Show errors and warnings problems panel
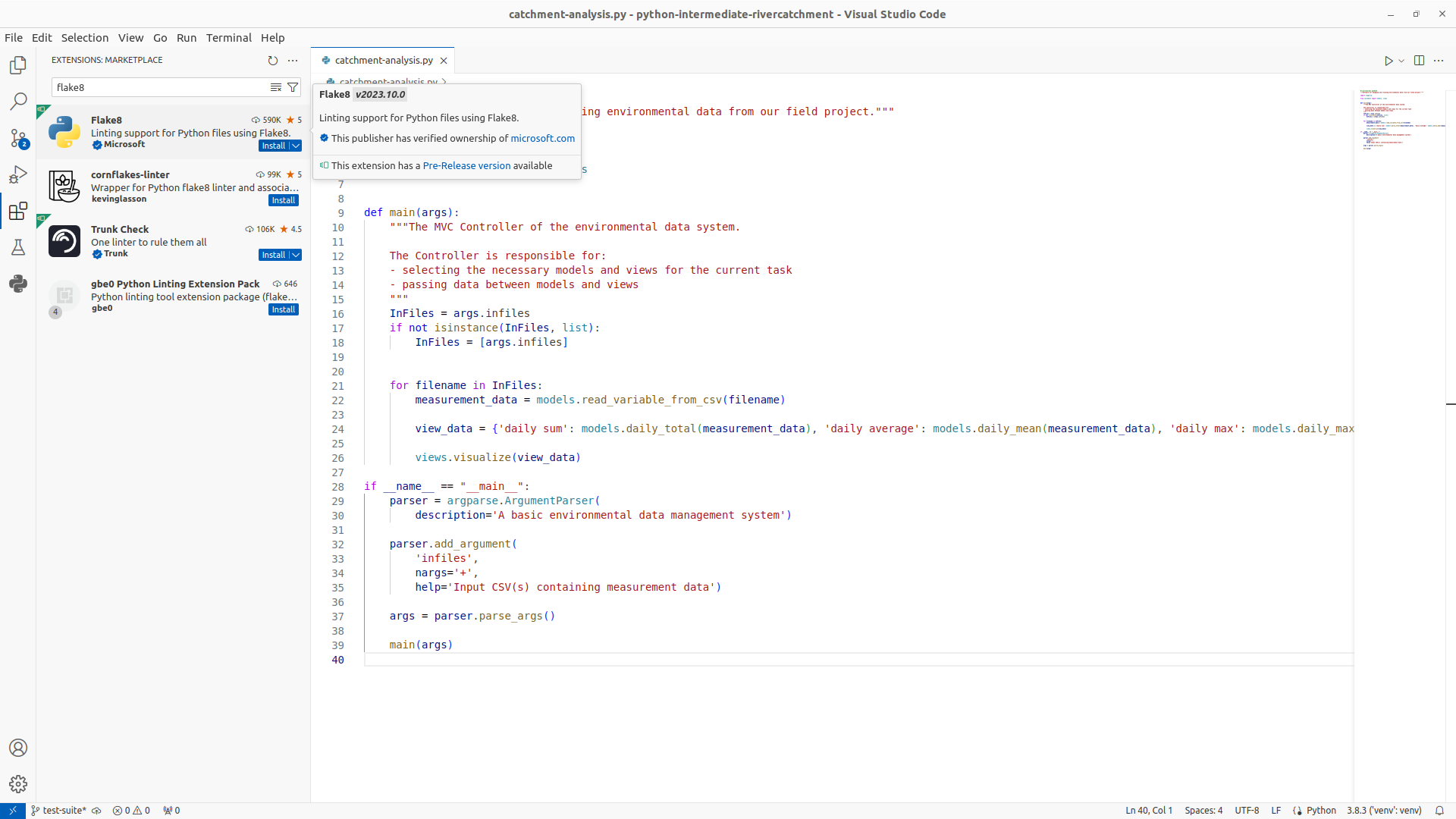The width and height of the screenshot is (1456, 819). pyautogui.click(x=131, y=810)
